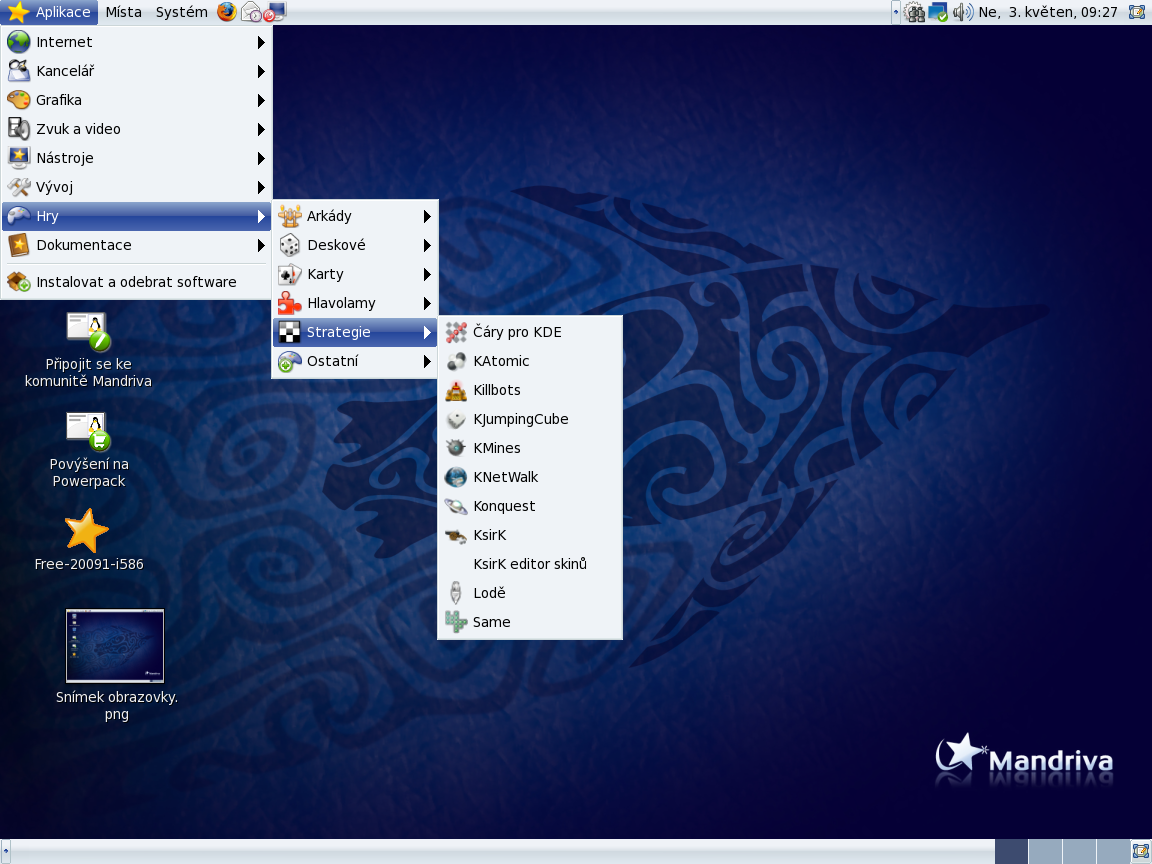Switch to the first workspace
Screen dimensions: 1152x864
coord(1011,852)
